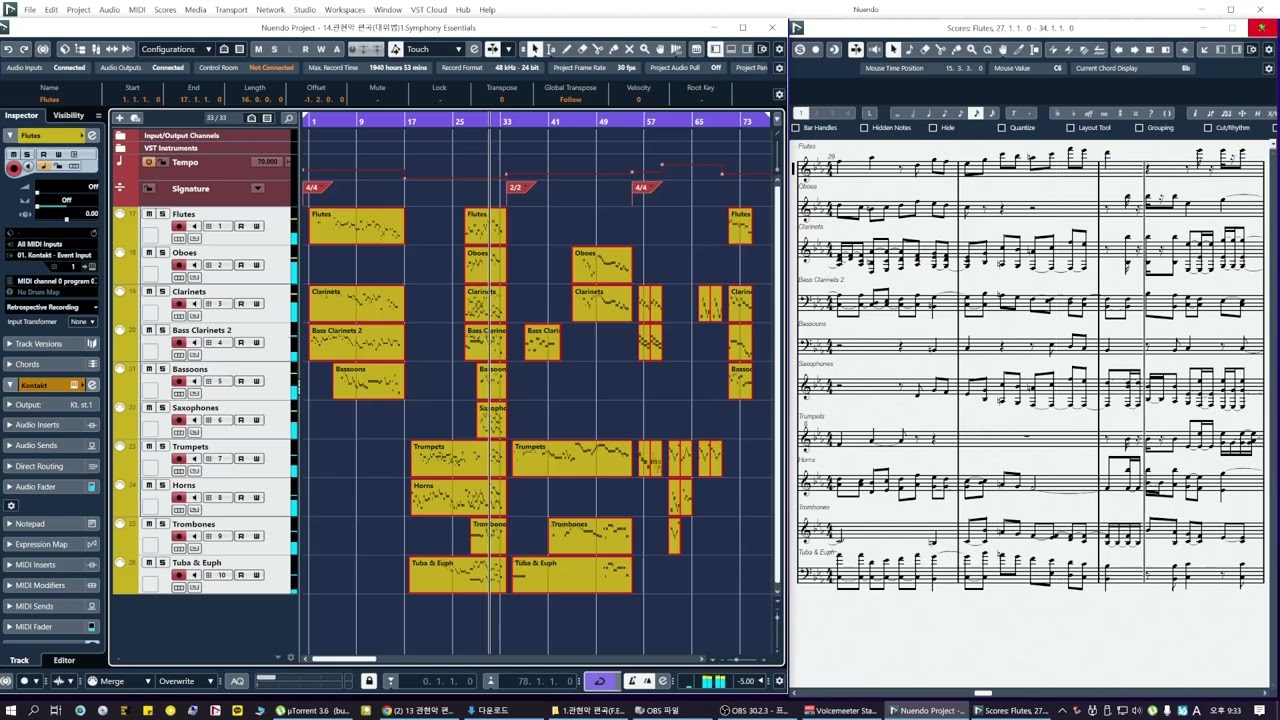
Task: Open the track search magnifier in track list
Action: click(x=289, y=118)
